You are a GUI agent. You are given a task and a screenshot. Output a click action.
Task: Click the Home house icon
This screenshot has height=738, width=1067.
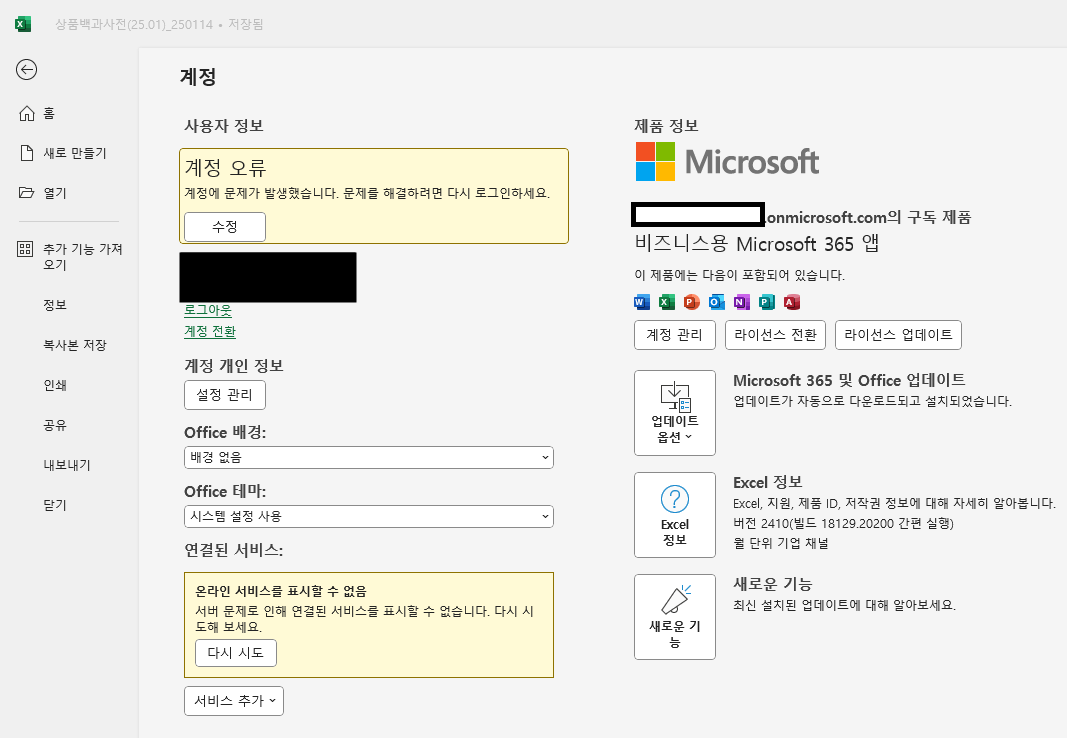[x=27, y=113]
